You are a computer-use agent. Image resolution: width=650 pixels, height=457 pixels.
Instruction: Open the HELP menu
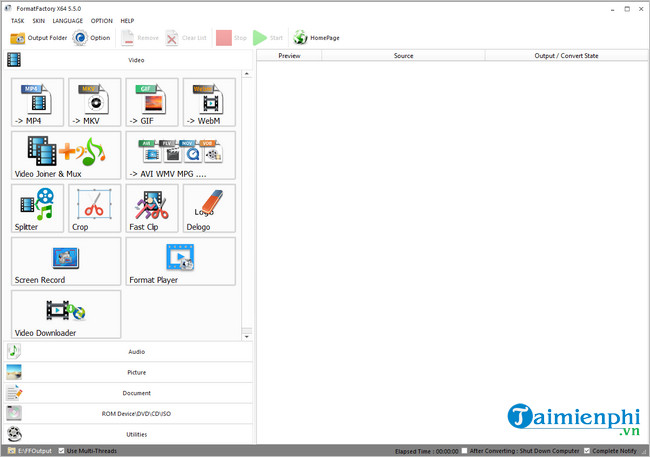coord(127,21)
